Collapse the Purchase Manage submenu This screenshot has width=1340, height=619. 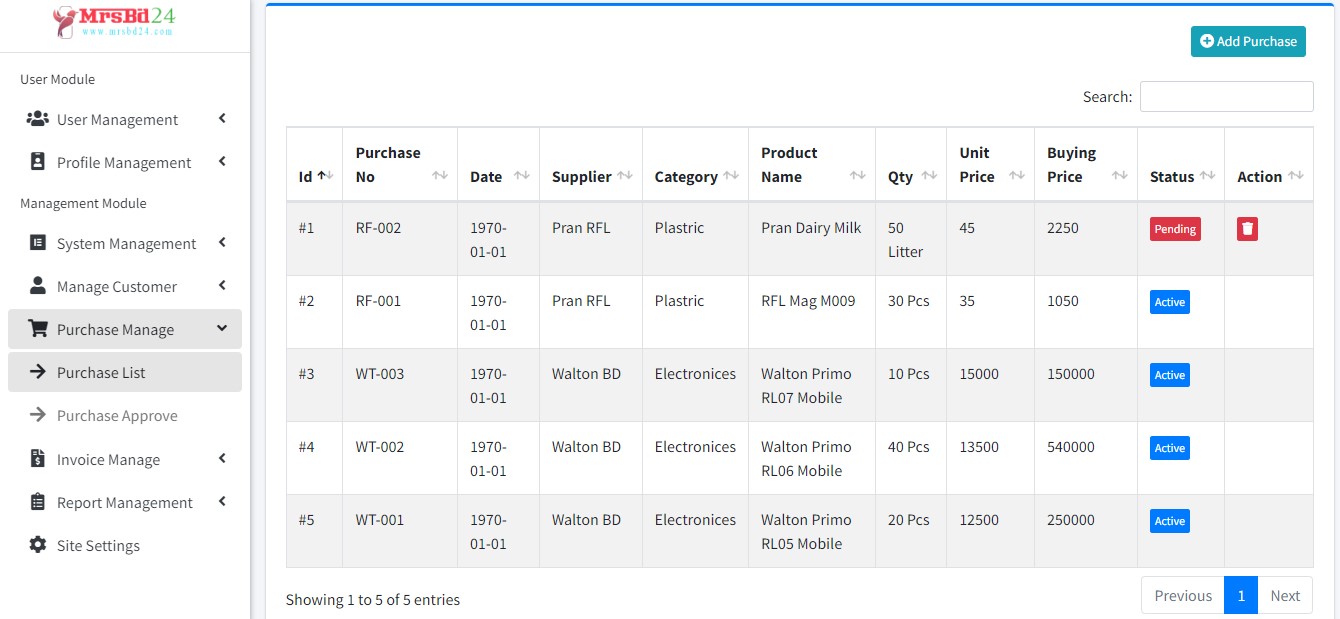tap(117, 329)
